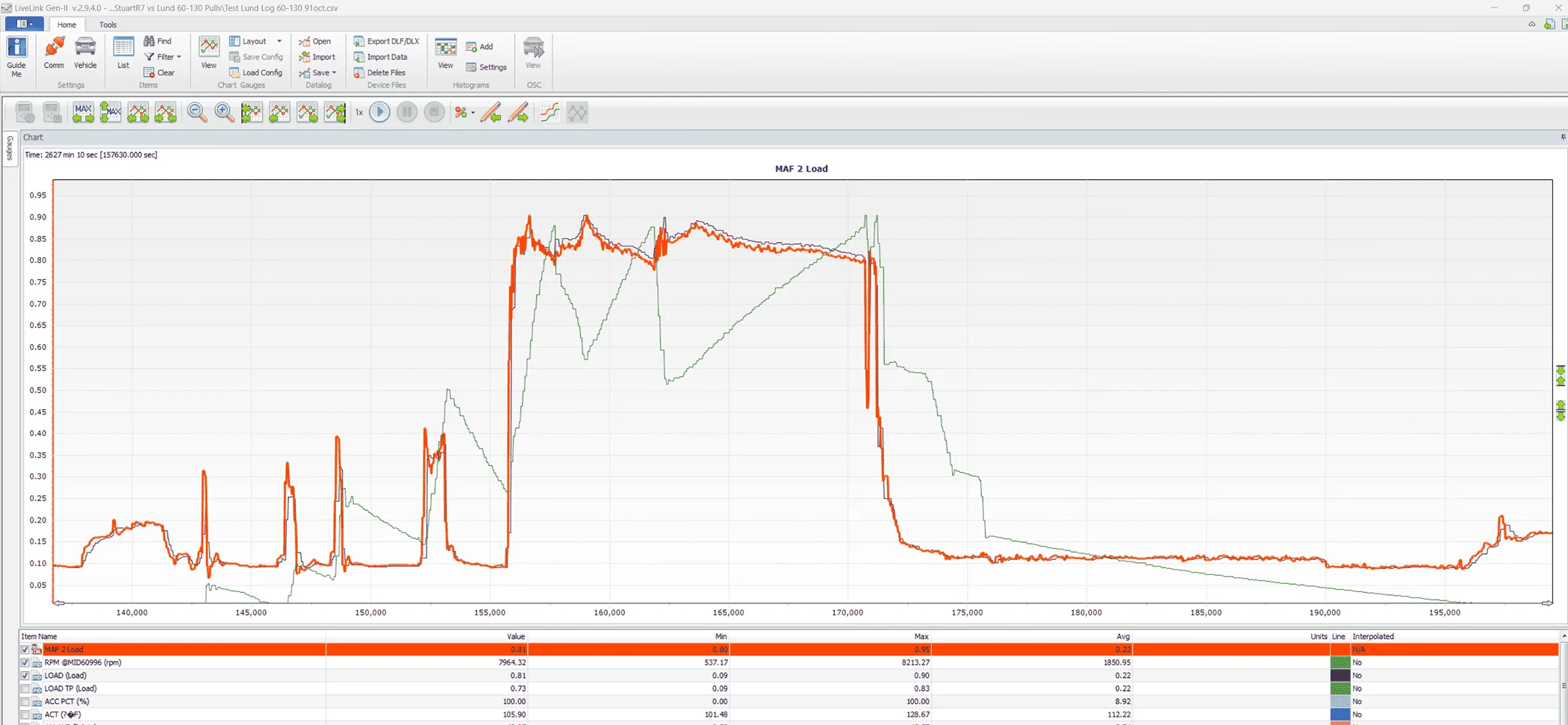Click the greyed overlay lines icon
This screenshot has width=1568, height=725.
[577, 113]
